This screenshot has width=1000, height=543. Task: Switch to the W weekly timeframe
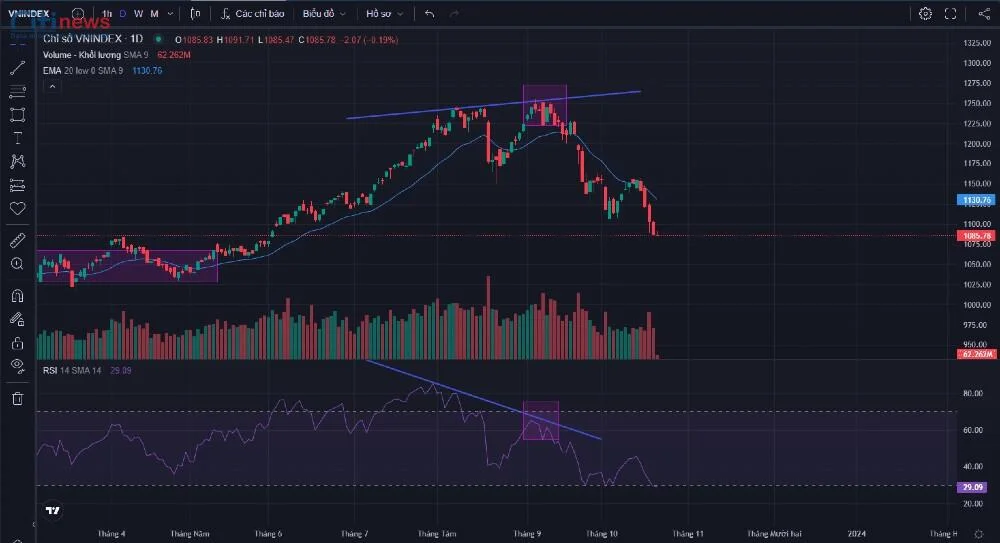click(x=138, y=13)
